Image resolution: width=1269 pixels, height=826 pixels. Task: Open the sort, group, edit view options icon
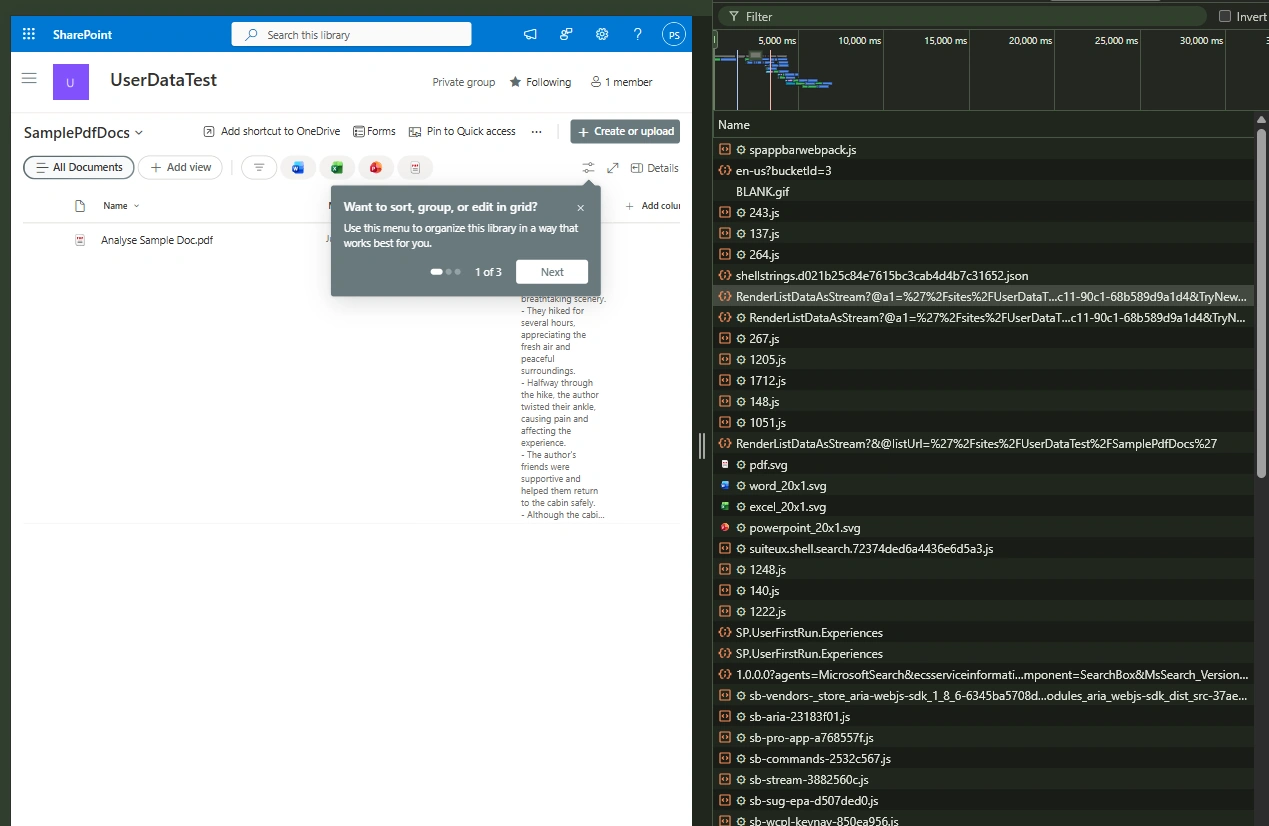pos(588,168)
